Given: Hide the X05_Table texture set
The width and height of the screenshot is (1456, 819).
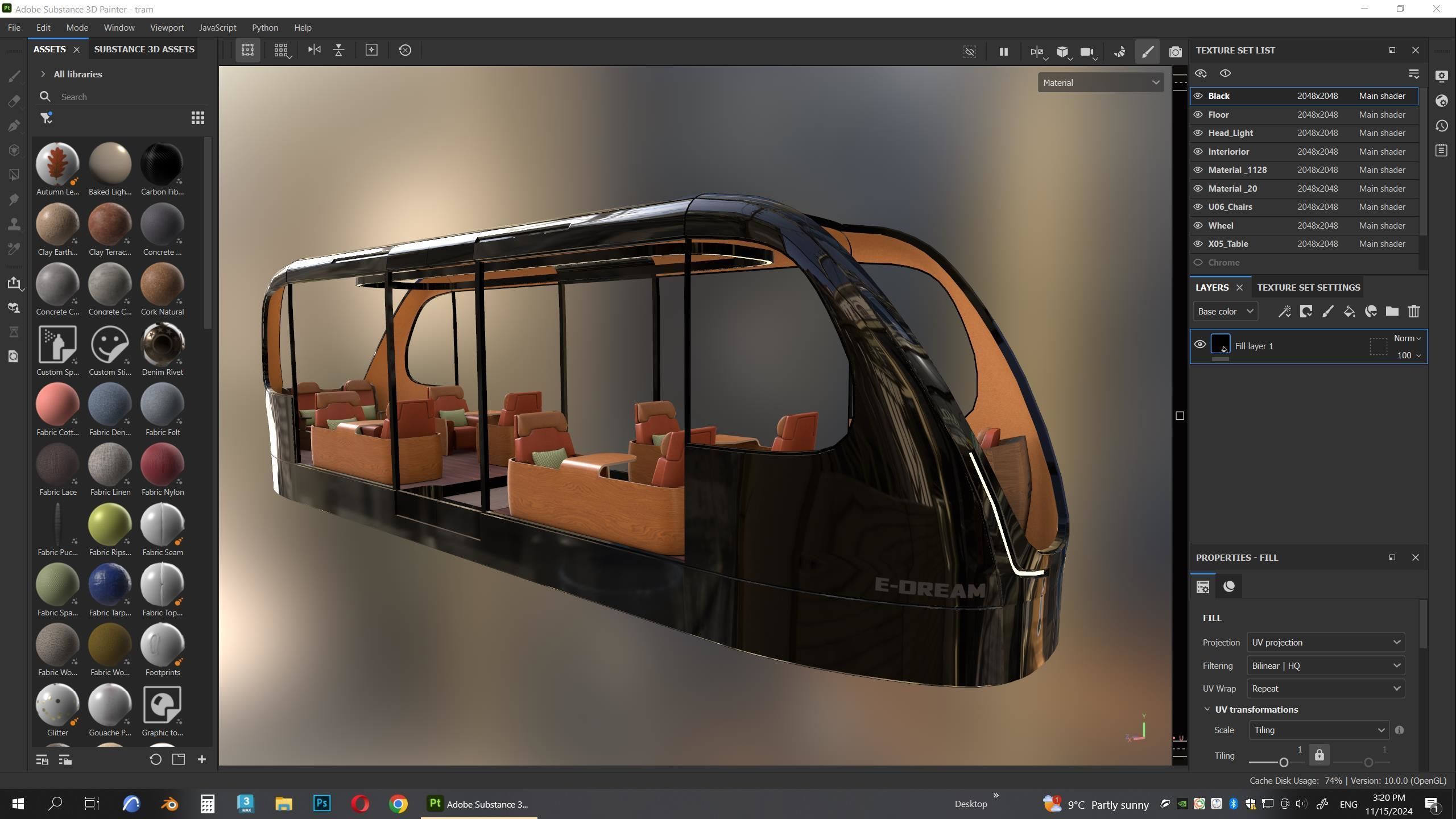Looking at the screenshot, I should click(x=1198, y=244).
